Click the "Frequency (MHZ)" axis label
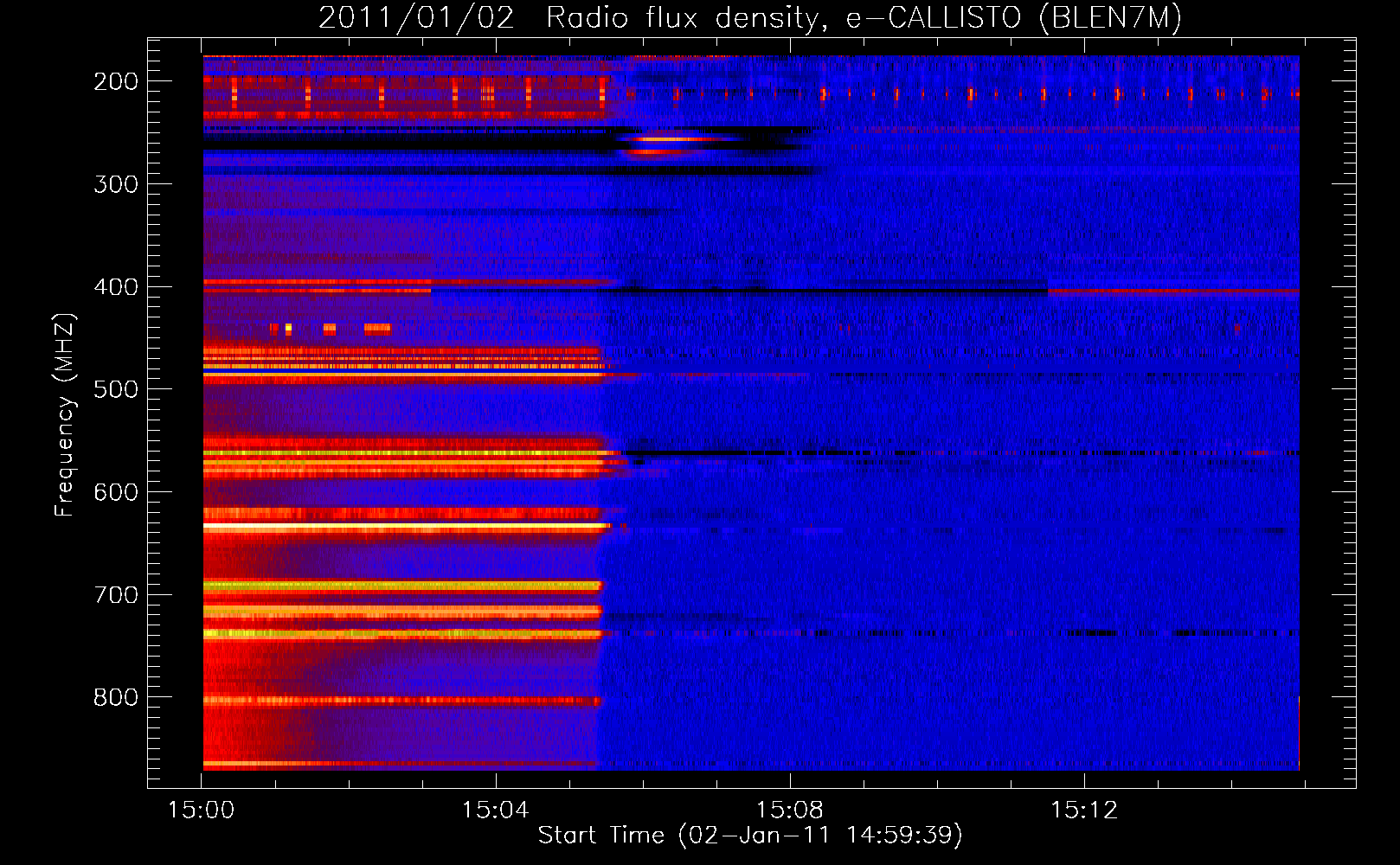This screenshot has width=1400, height=865. point(65,414)
